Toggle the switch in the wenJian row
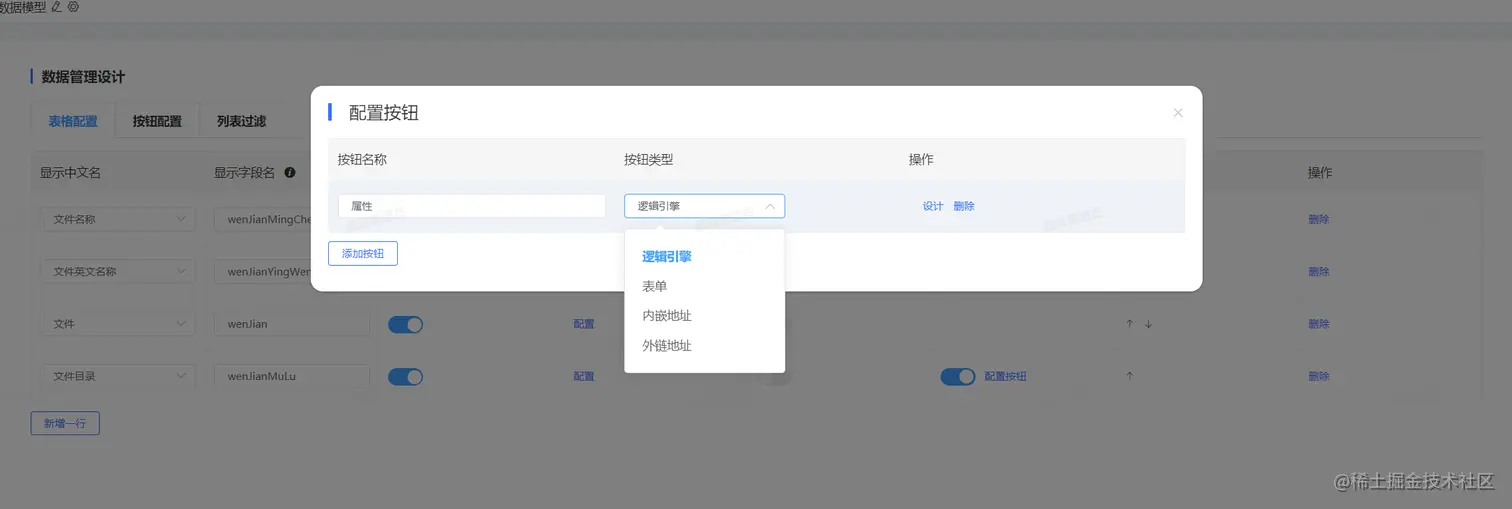Image resolution: width=1512 pixels, height=509 pixels. [406, 324]
